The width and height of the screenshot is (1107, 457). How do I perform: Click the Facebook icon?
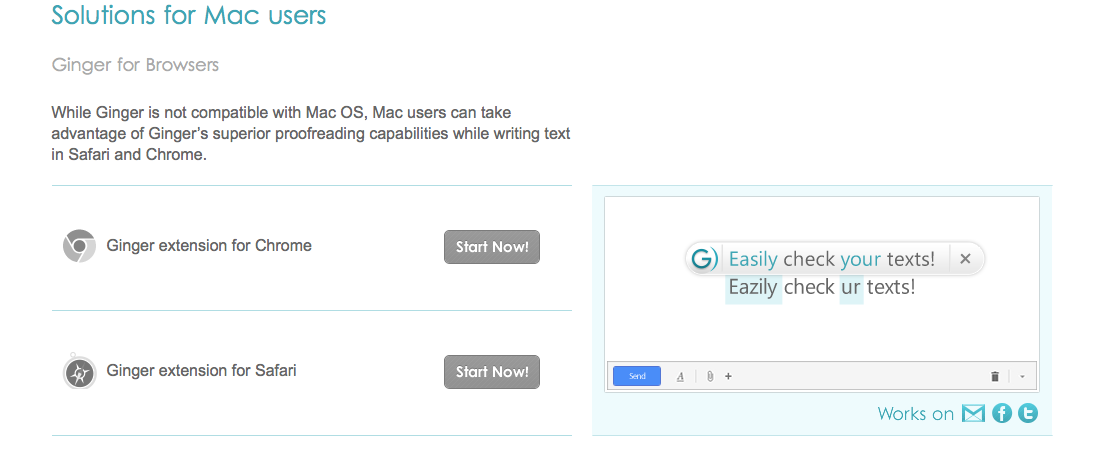[1002, 413]
